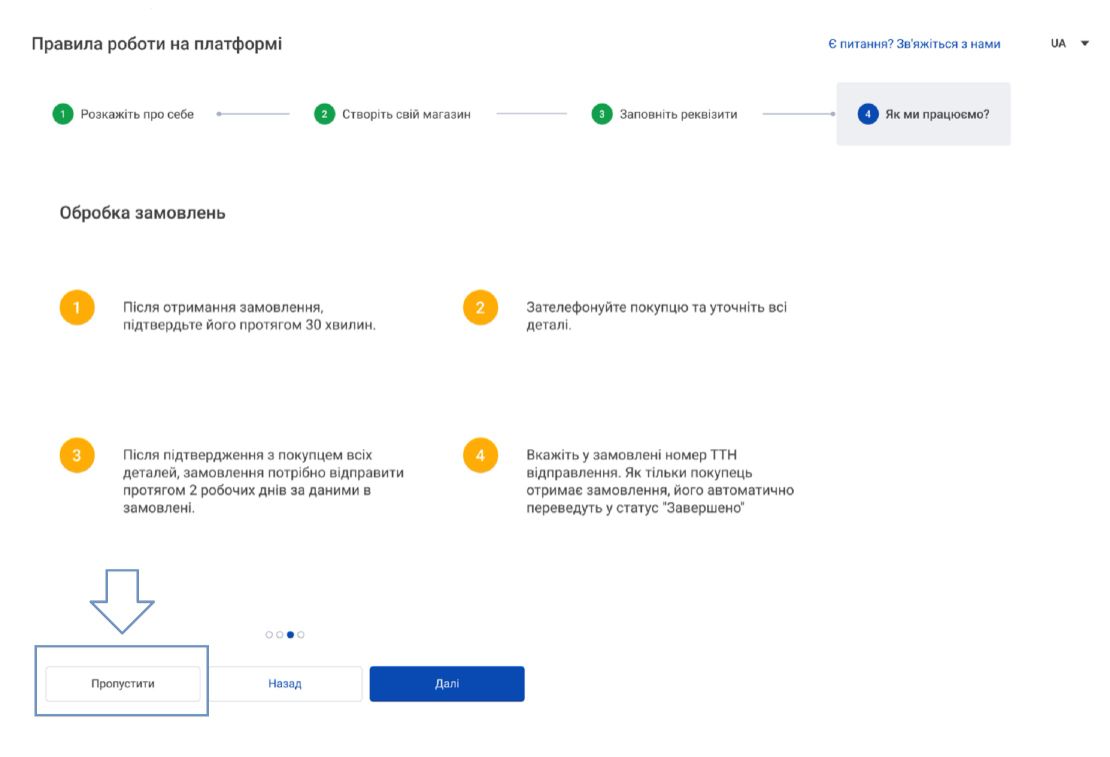Jump to first slide pagination dot

point(269,634)
